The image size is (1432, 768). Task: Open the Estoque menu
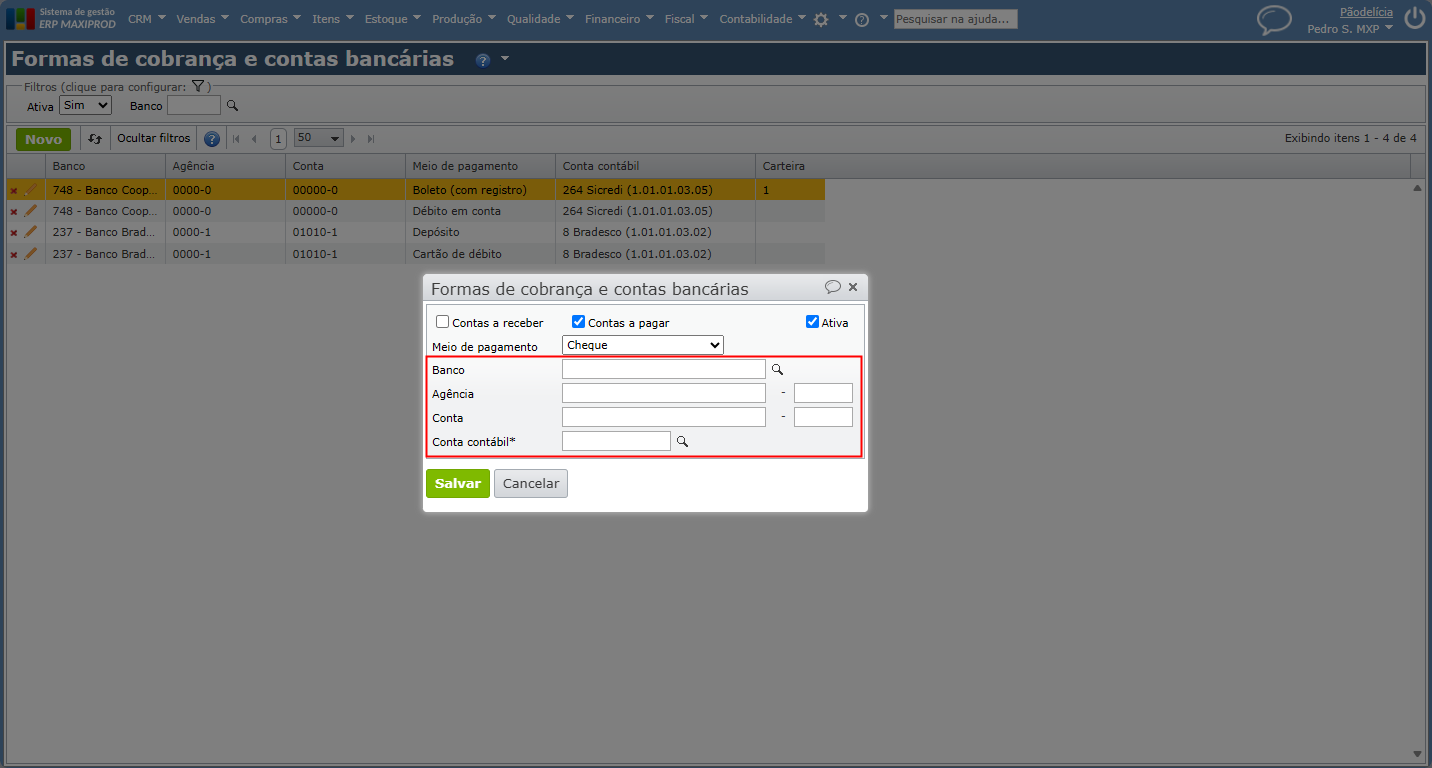(394, 19)
